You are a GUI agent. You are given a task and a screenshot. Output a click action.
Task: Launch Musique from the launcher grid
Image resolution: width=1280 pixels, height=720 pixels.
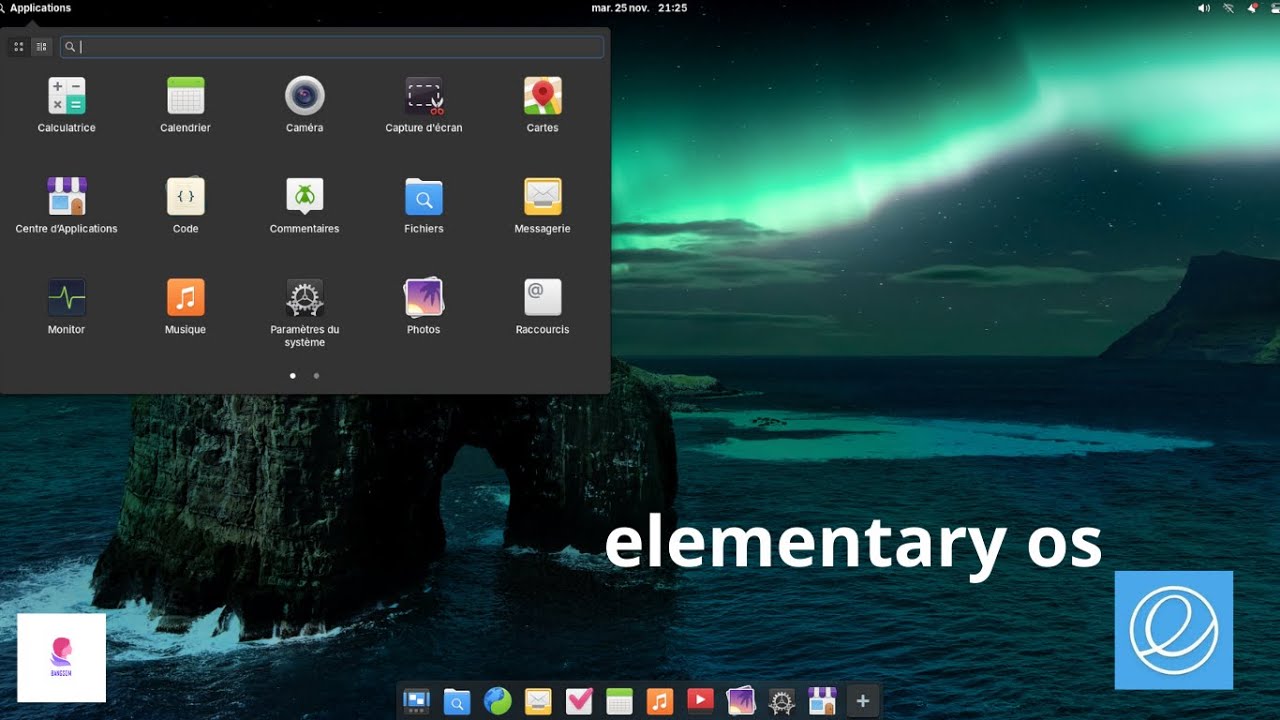pos(185,306)
